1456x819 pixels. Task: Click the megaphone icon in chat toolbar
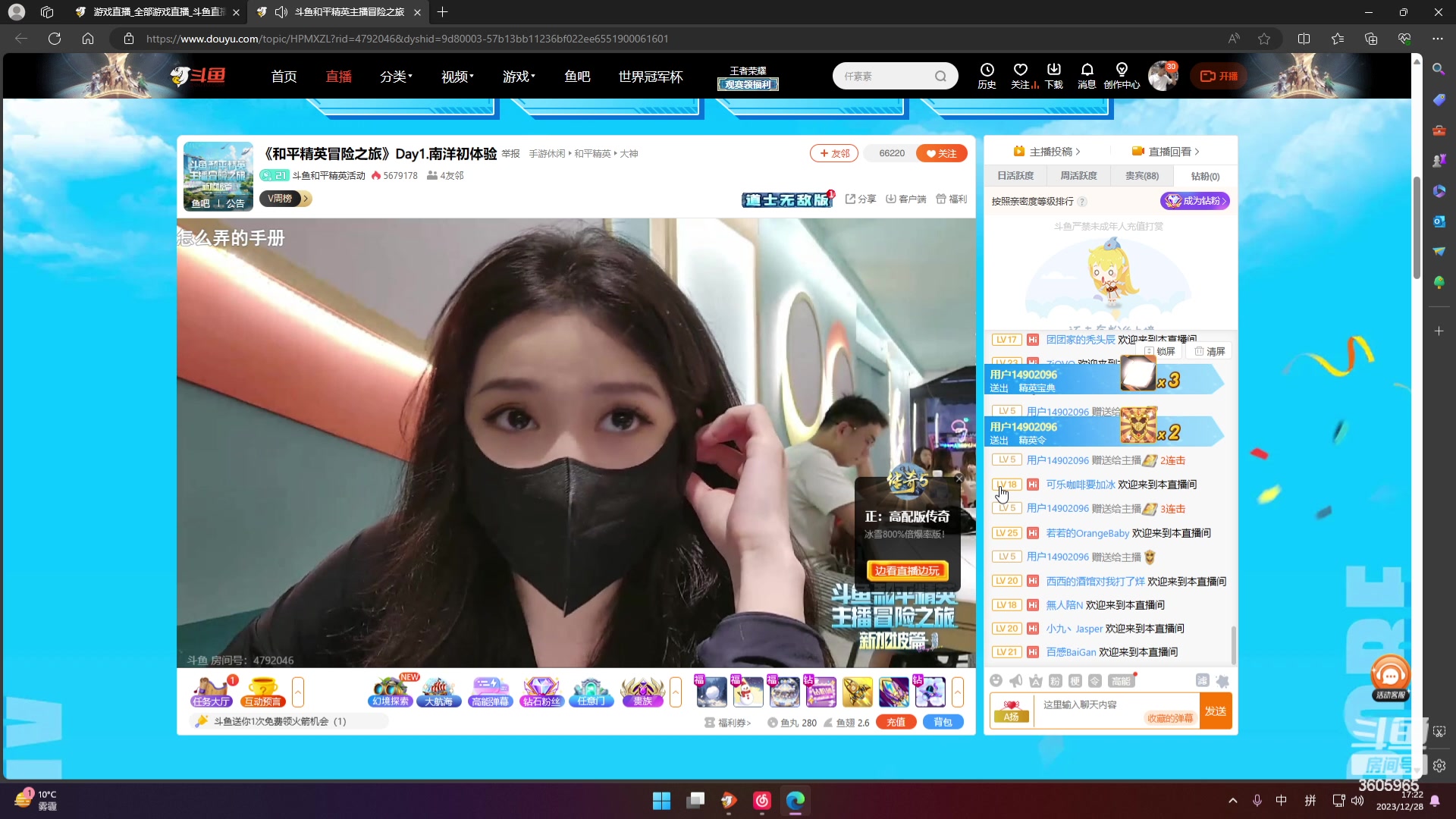pyautogui.click(x=1016, y=680)
